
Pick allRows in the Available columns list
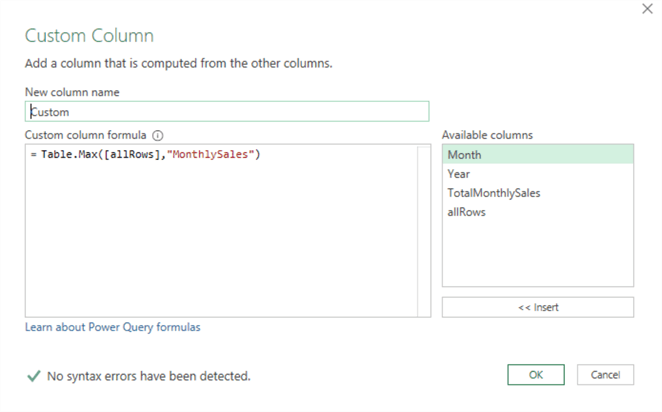[466, 211]
